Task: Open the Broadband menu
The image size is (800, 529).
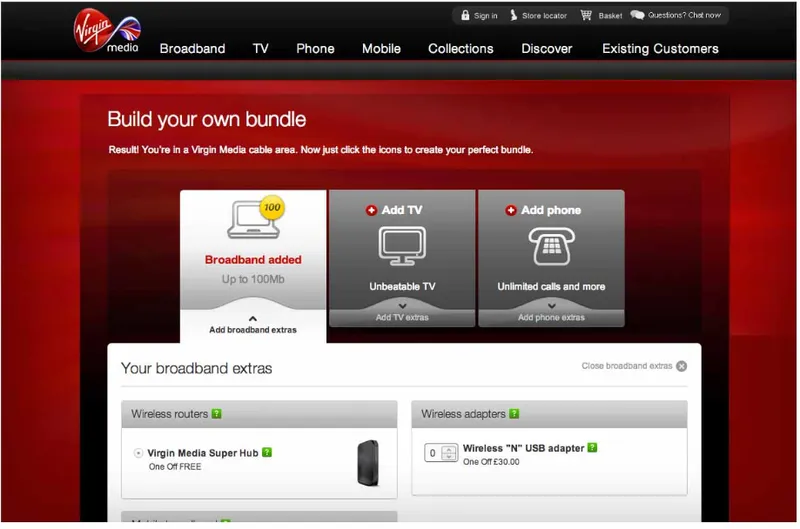Action: point(192,49)
